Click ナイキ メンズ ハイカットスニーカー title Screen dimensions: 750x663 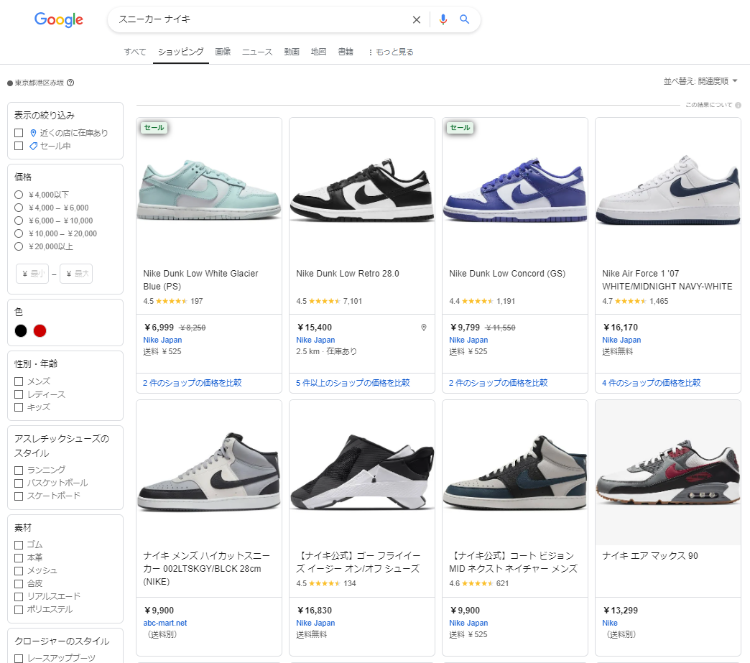(x=207, y=568)
